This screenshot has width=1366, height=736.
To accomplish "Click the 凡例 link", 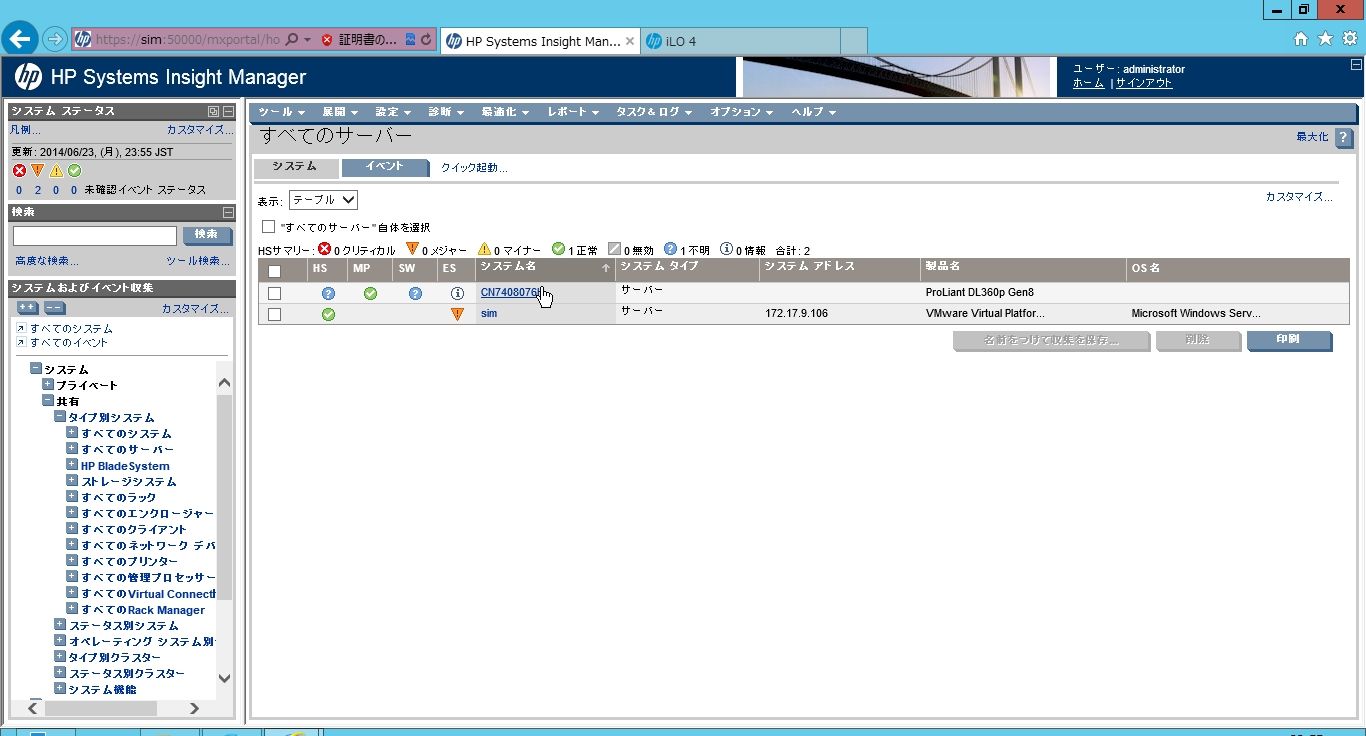I will 25,130.
